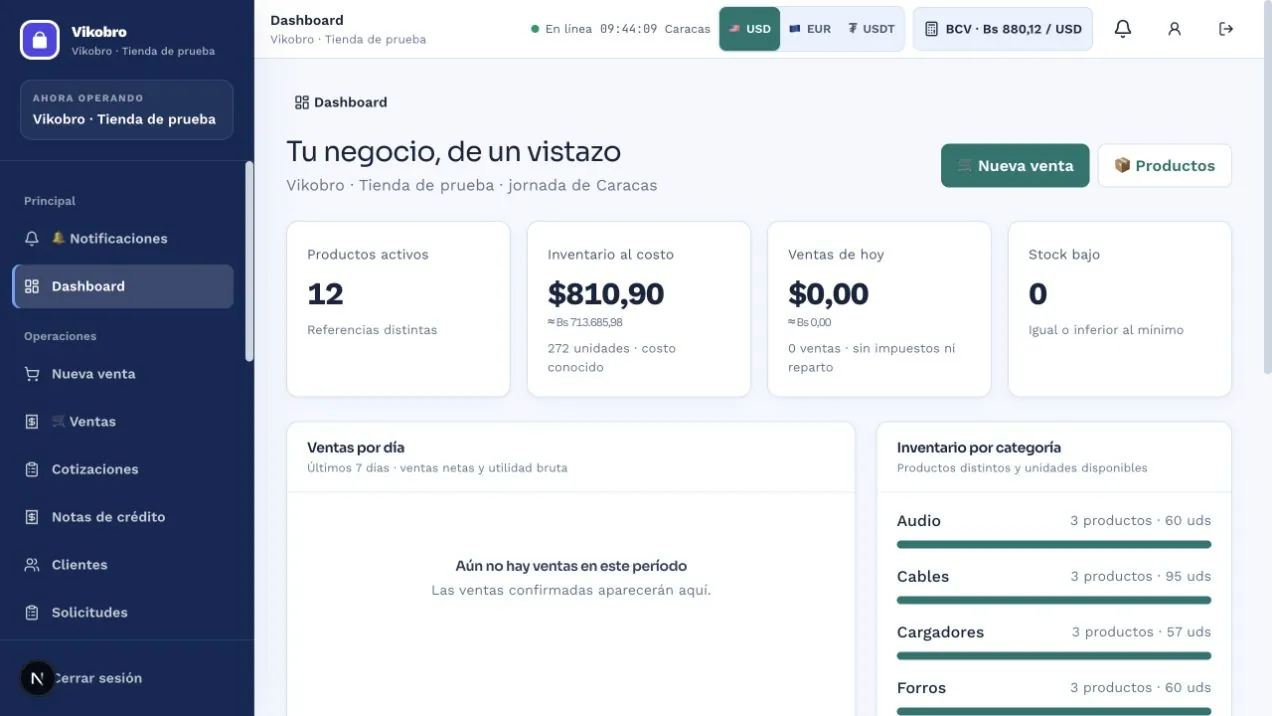Click the breadcrumb Dashboard grid icon
The height and width of the screenshot is (716, 1272).
point(302,102)
